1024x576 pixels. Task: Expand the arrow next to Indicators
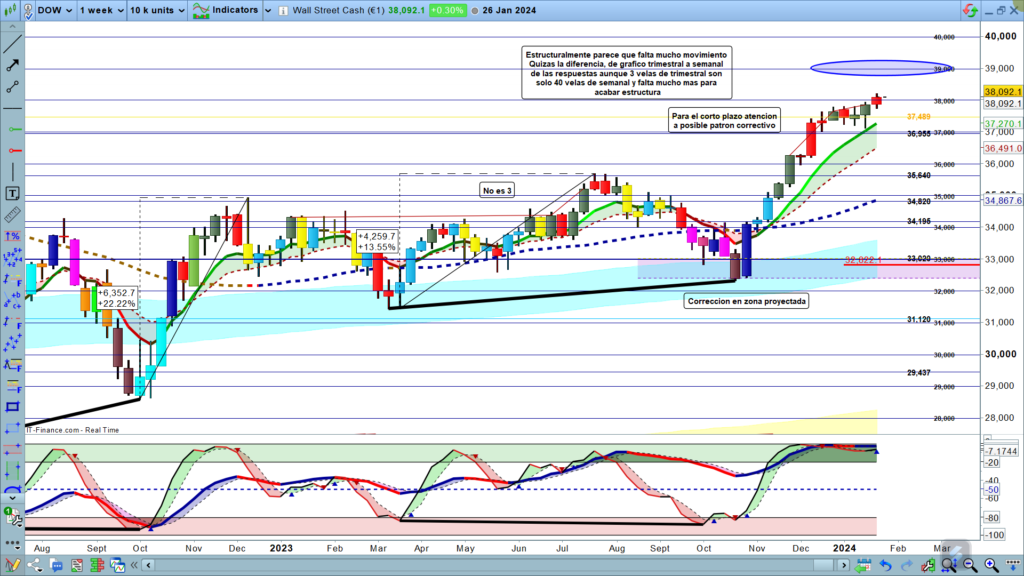269,10
